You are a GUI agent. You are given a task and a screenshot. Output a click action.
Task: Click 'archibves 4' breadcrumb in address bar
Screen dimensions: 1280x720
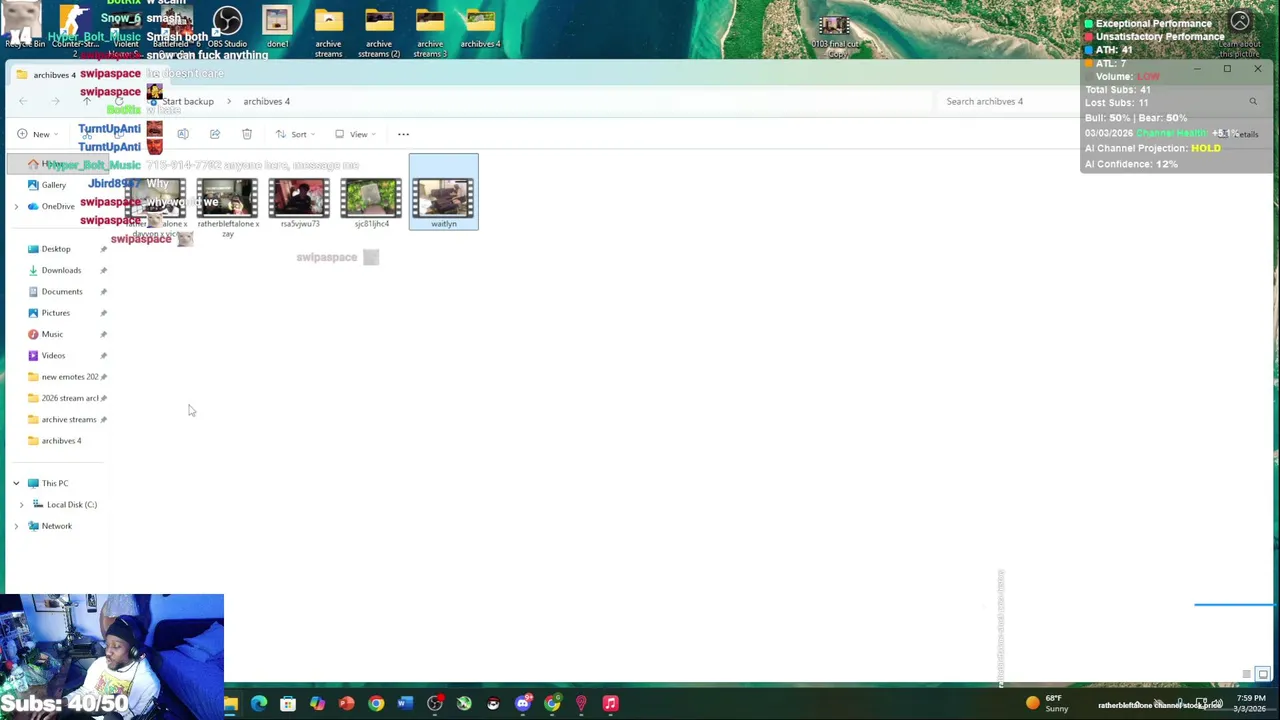(266, 101)
